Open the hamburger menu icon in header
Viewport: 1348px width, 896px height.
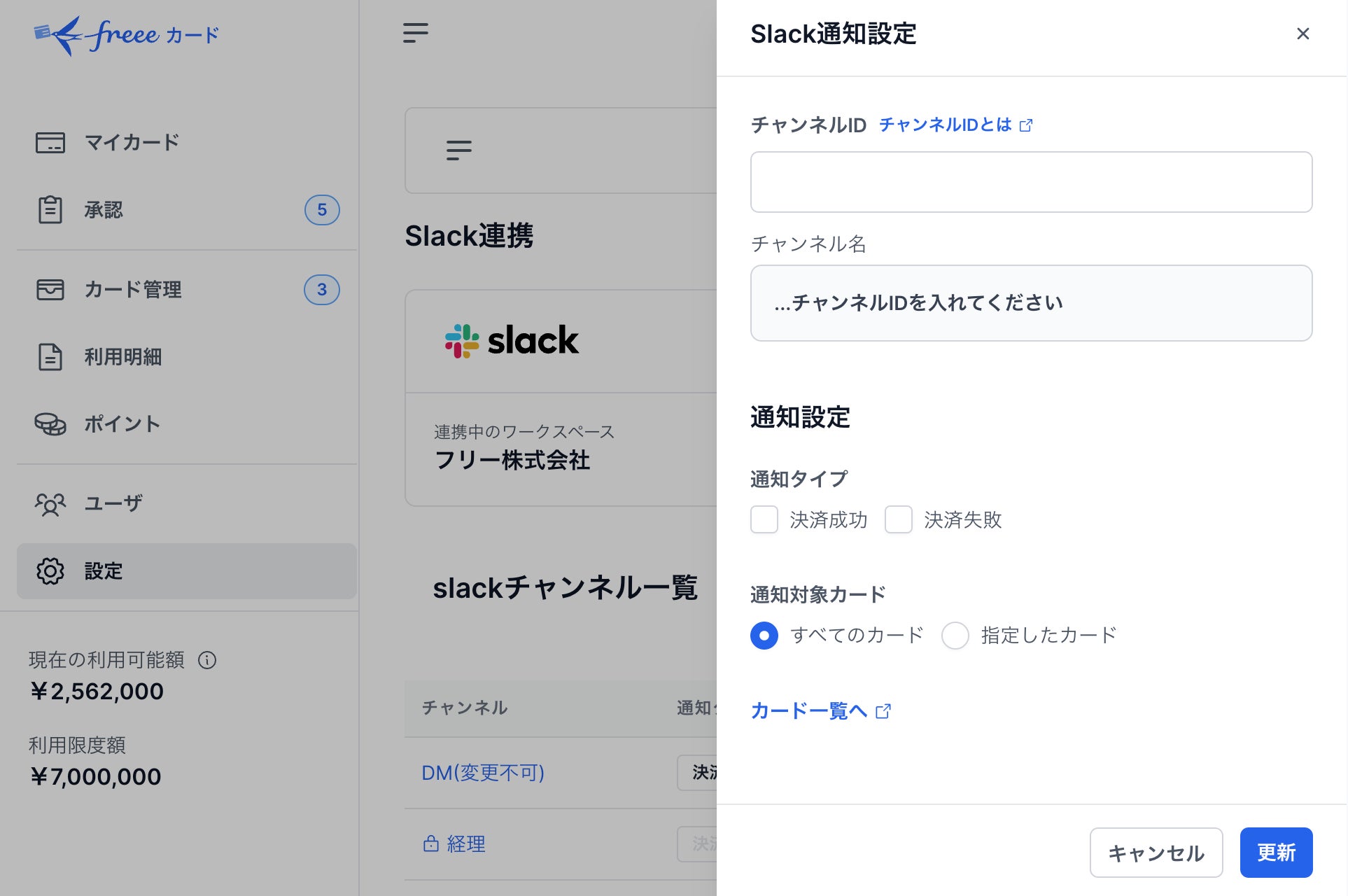[416, 33]
